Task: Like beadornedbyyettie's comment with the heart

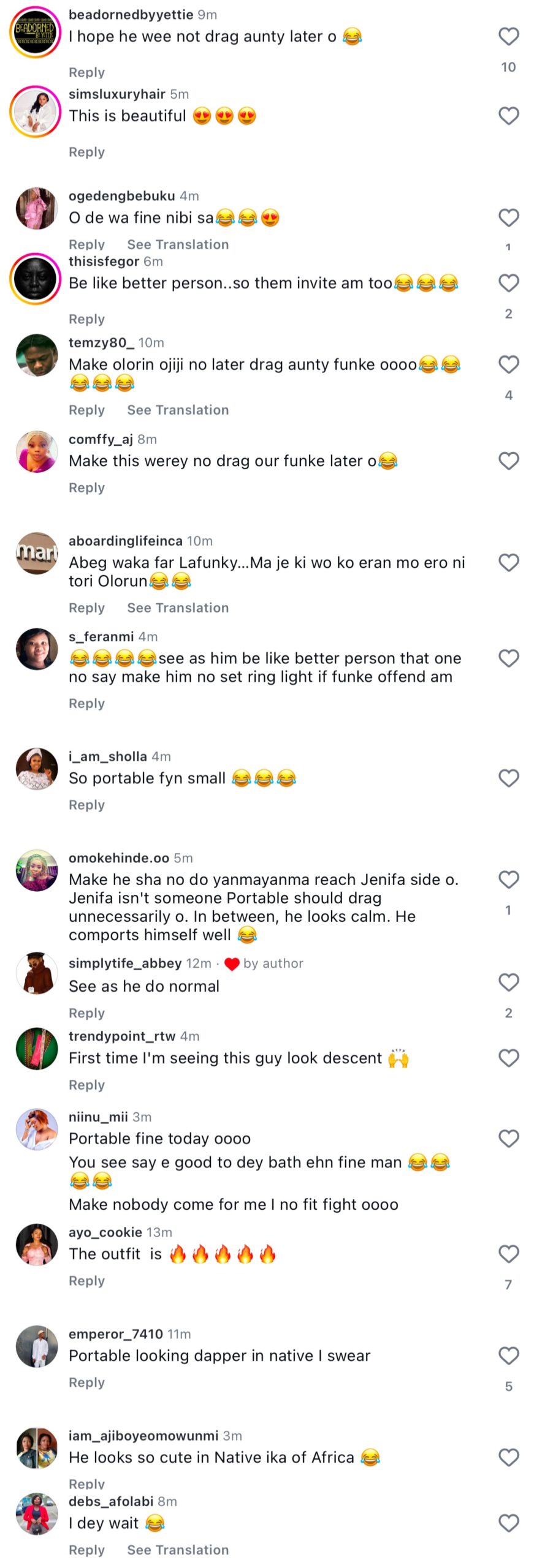Action: click(x=508, y=37)
